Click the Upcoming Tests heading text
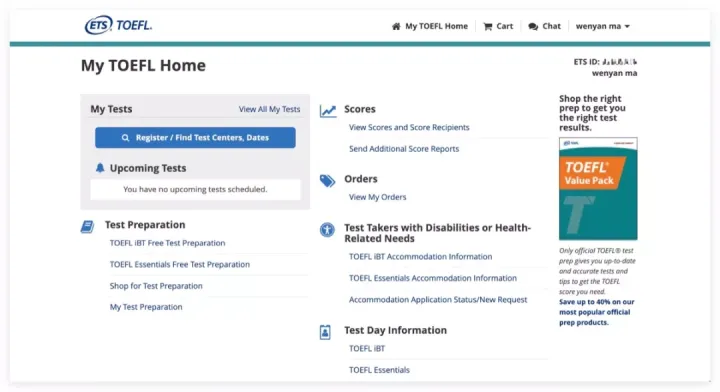This screenshot has width=720, height=392. tap(148, 168)
